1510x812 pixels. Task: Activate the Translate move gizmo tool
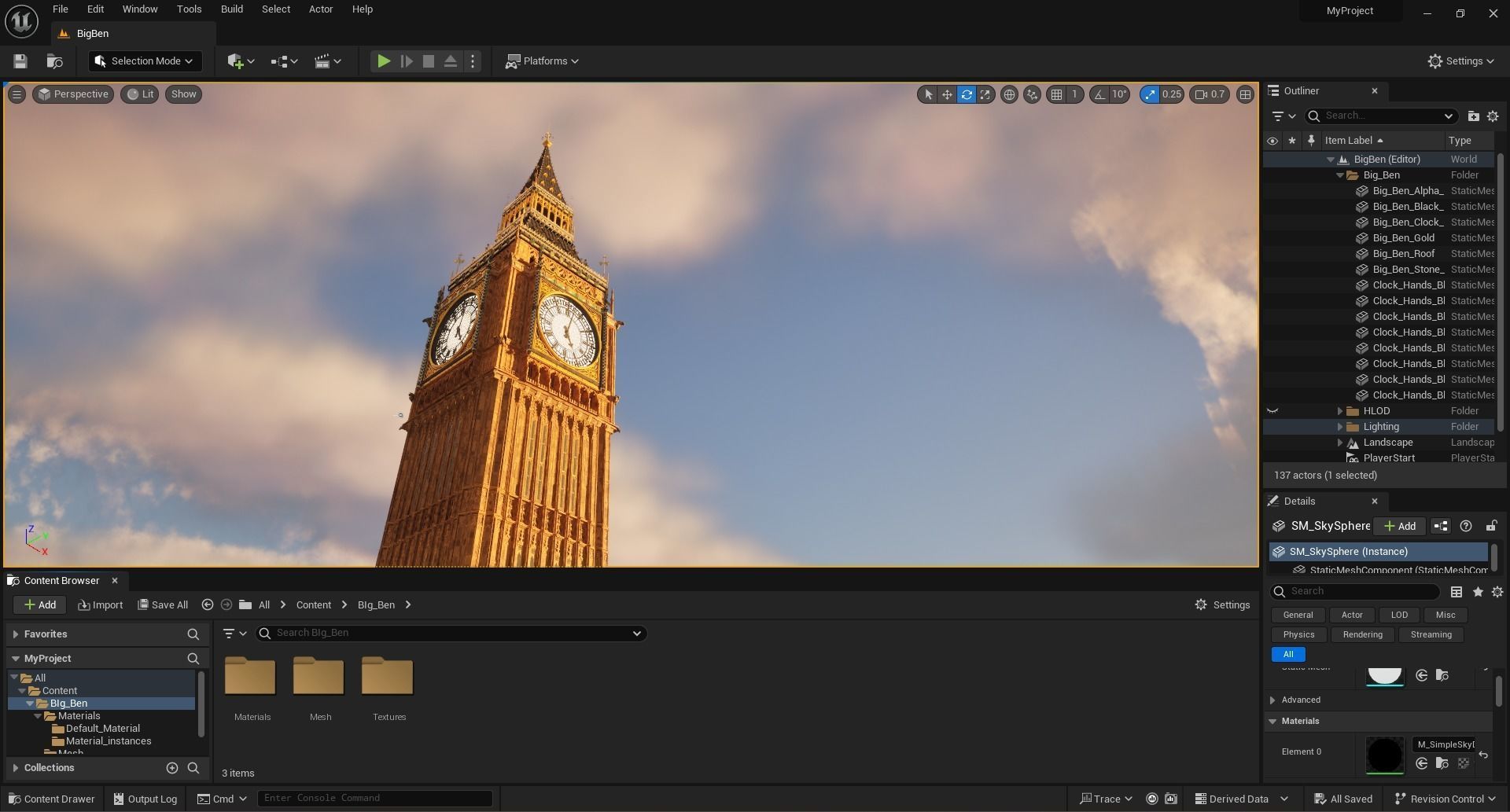pyautogui.click(x=947, y=94)
